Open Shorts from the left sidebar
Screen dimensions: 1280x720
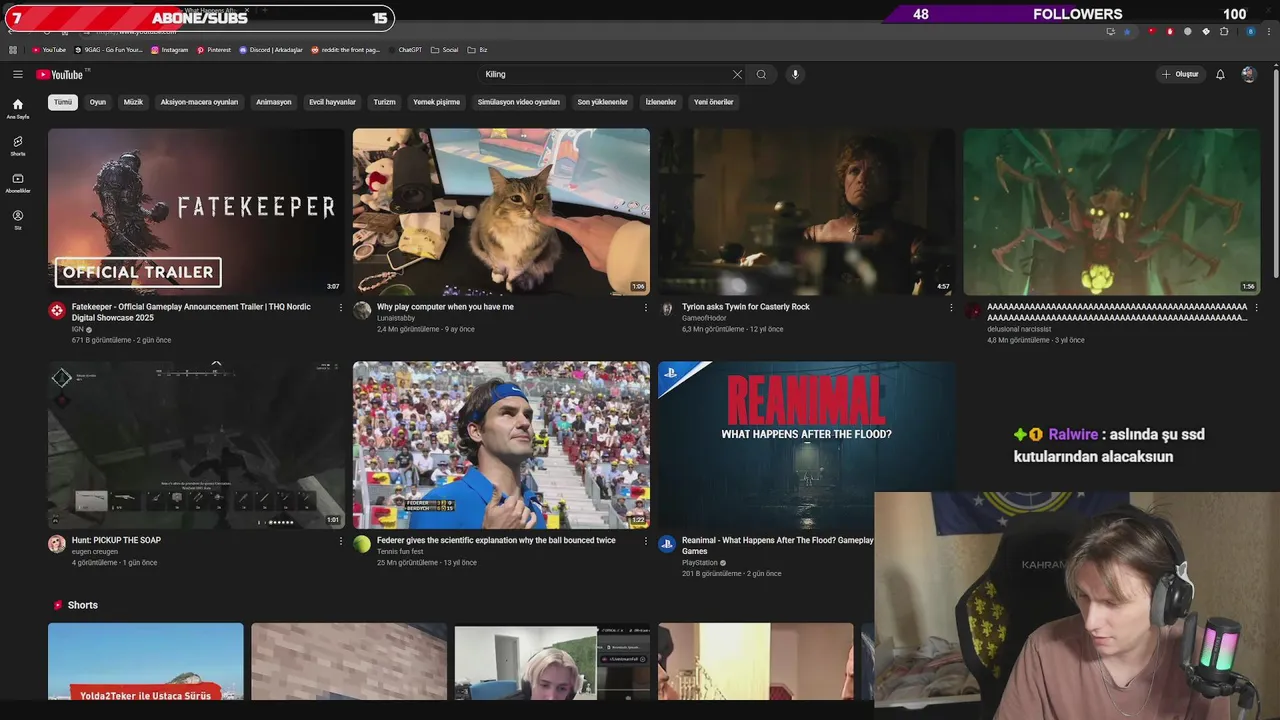click(17, 146)
